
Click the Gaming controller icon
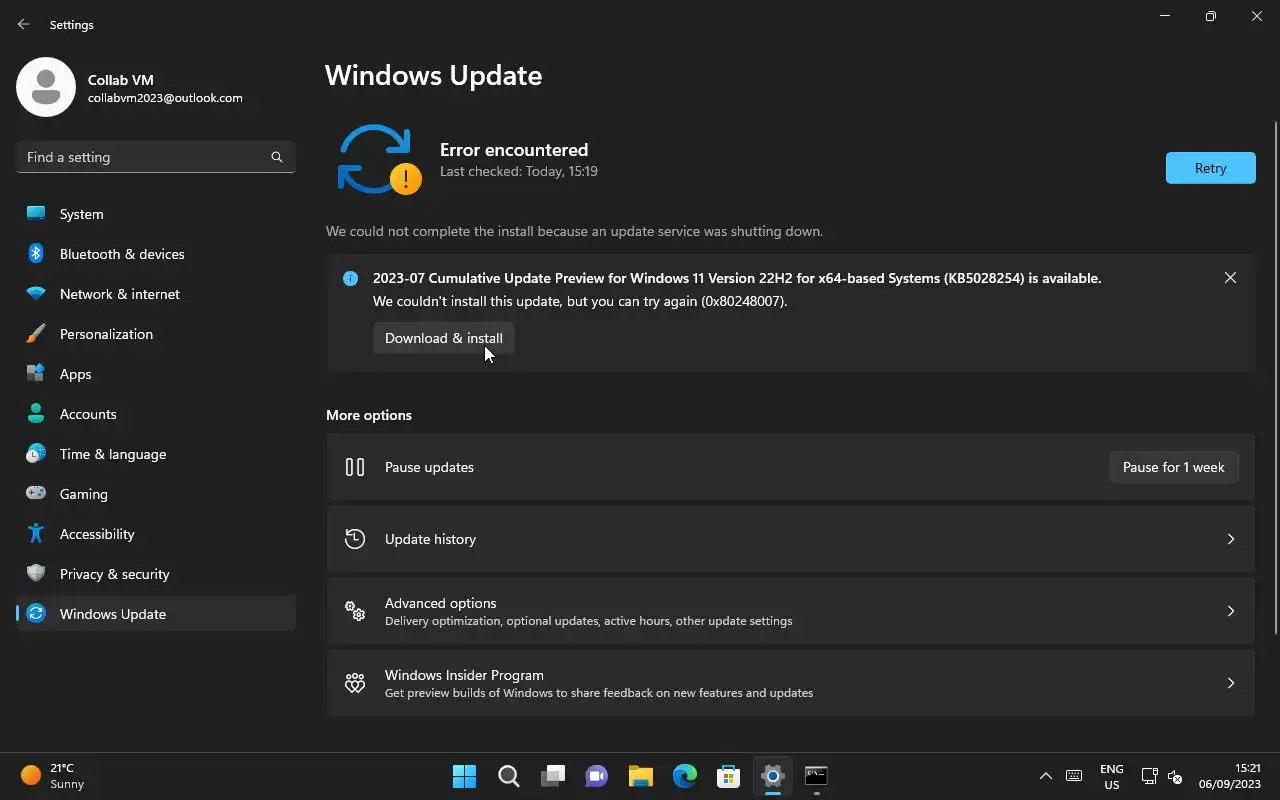click(x=36, y=493)
